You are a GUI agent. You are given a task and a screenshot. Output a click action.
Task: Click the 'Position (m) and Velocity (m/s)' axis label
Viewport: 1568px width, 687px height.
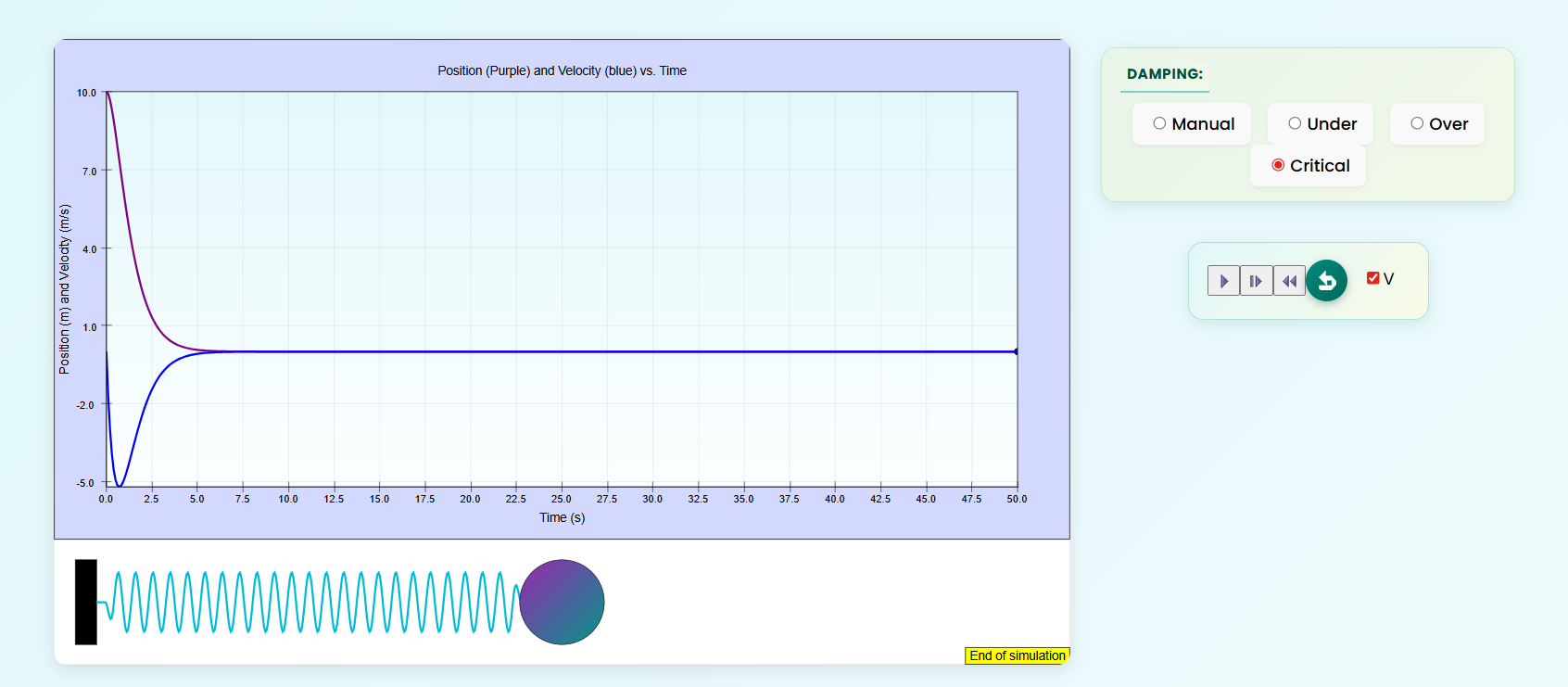(x=64, y=289)
